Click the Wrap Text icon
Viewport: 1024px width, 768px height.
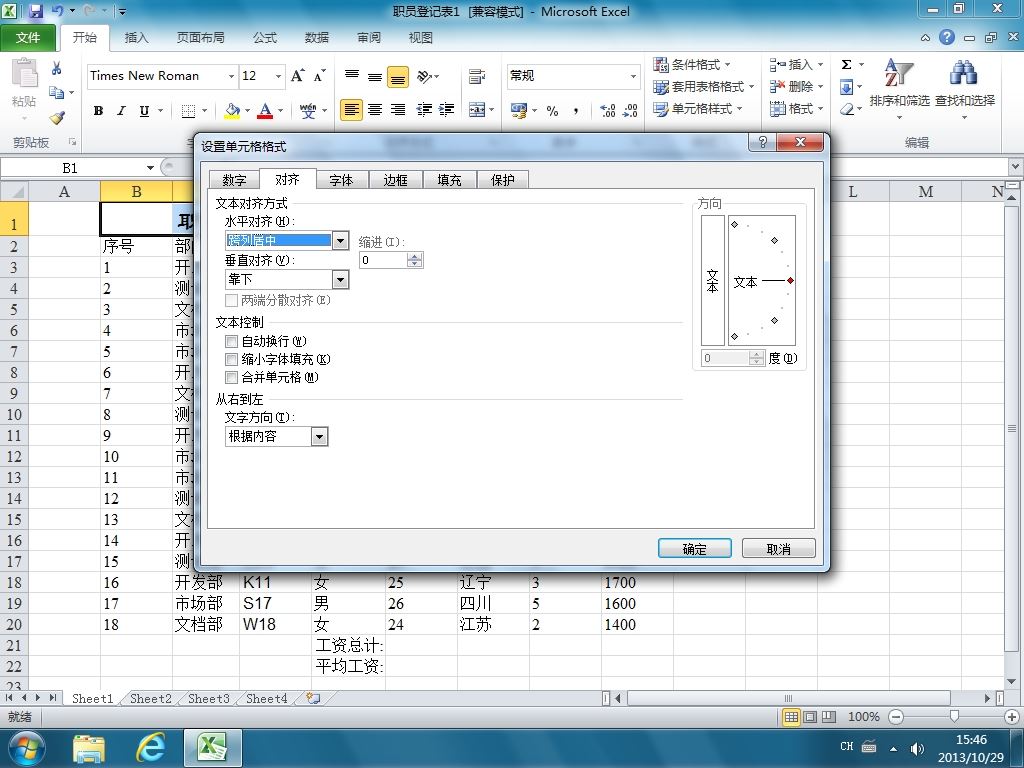477,76
